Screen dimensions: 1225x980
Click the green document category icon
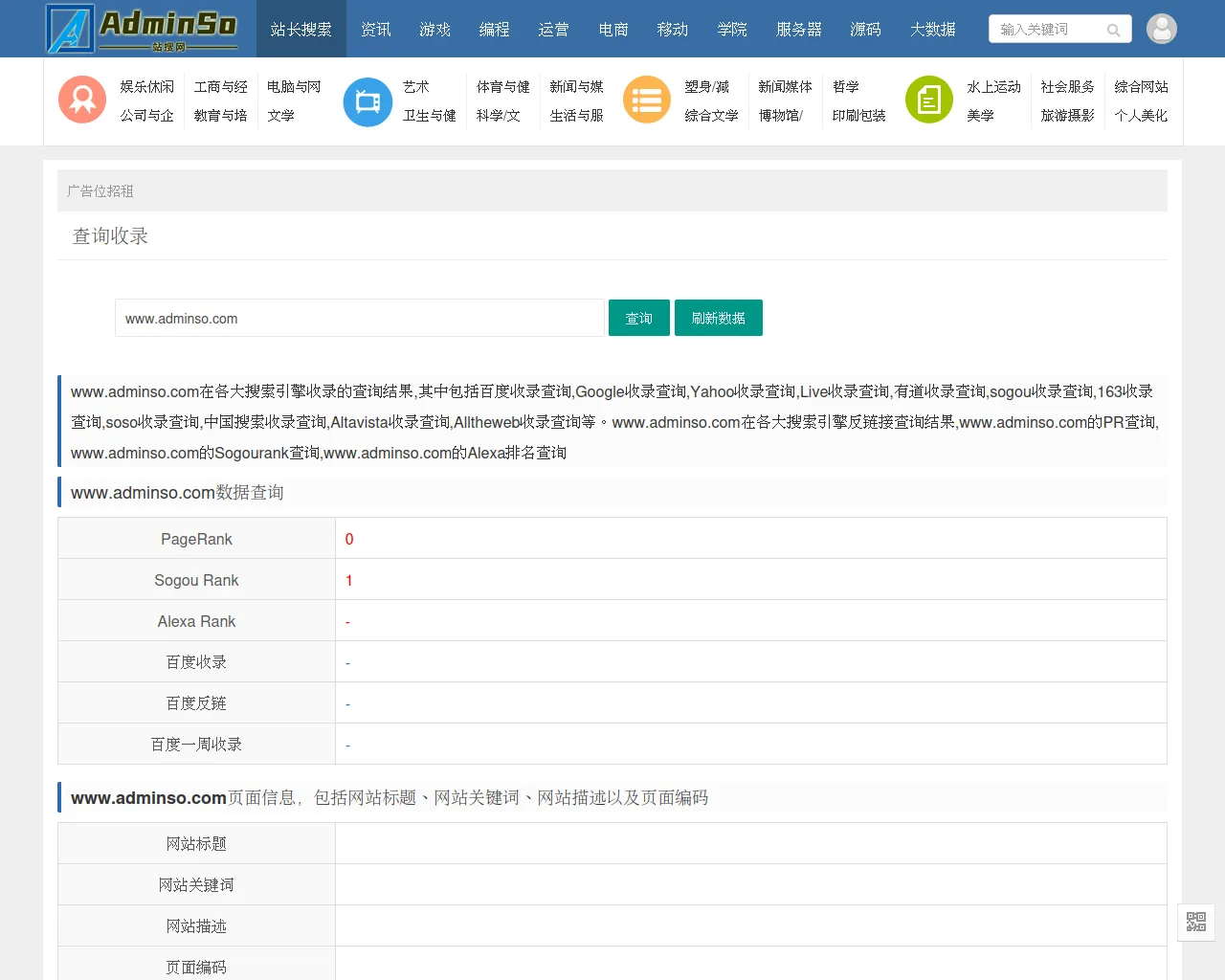click(x=928, y=100)
